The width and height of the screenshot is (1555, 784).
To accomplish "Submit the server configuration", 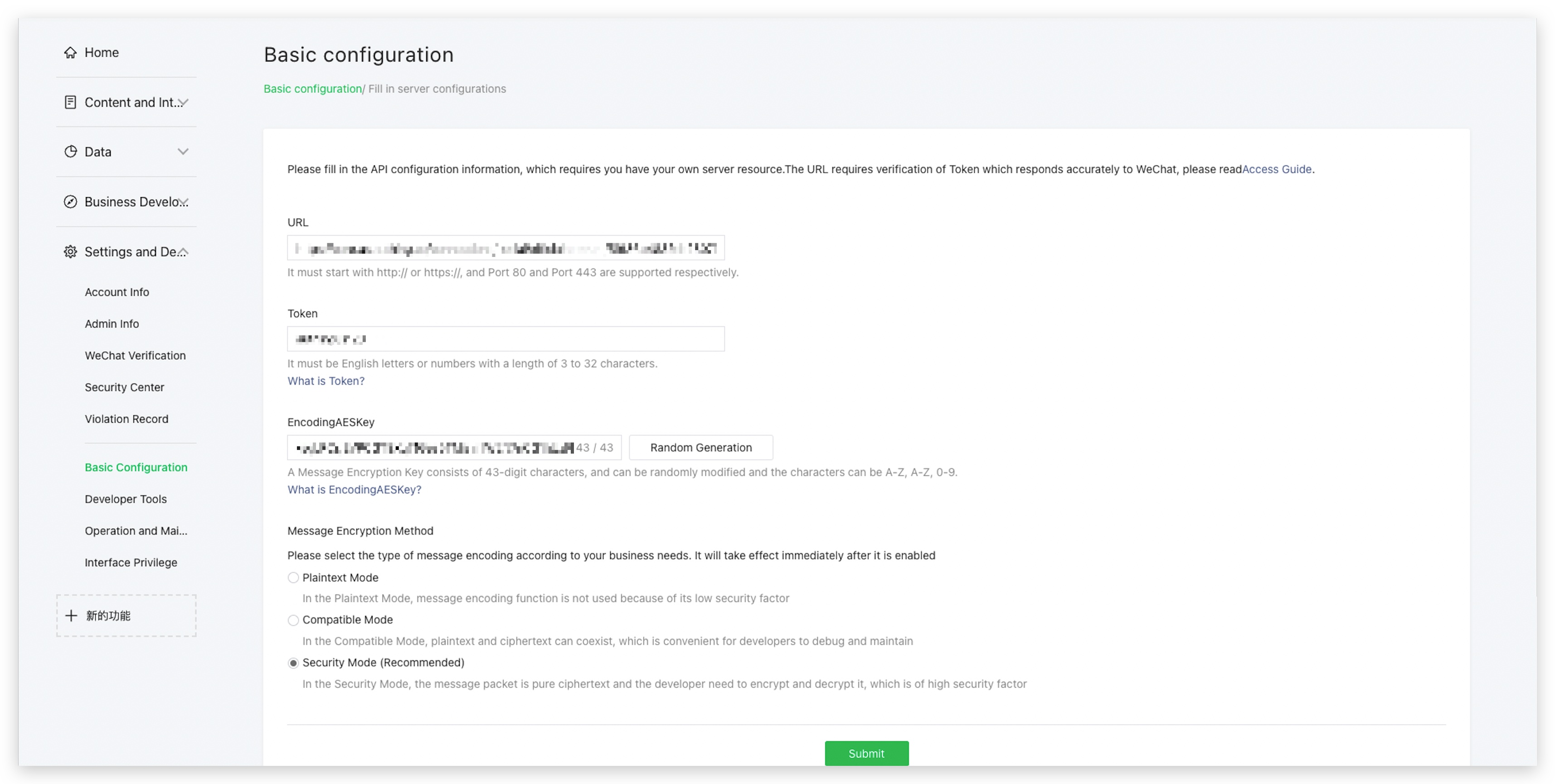I will pos(865,753).
